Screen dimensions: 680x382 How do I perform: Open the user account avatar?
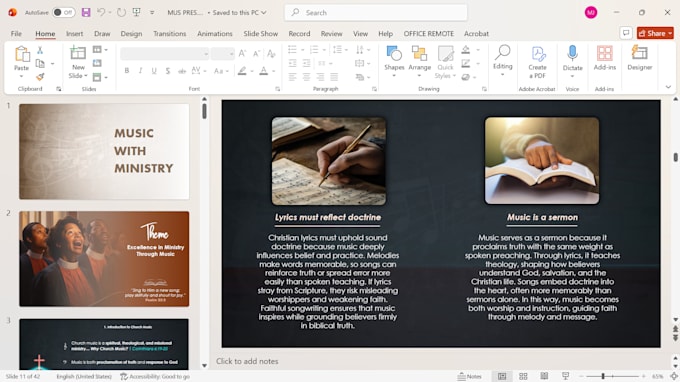(x=591, y=13)
